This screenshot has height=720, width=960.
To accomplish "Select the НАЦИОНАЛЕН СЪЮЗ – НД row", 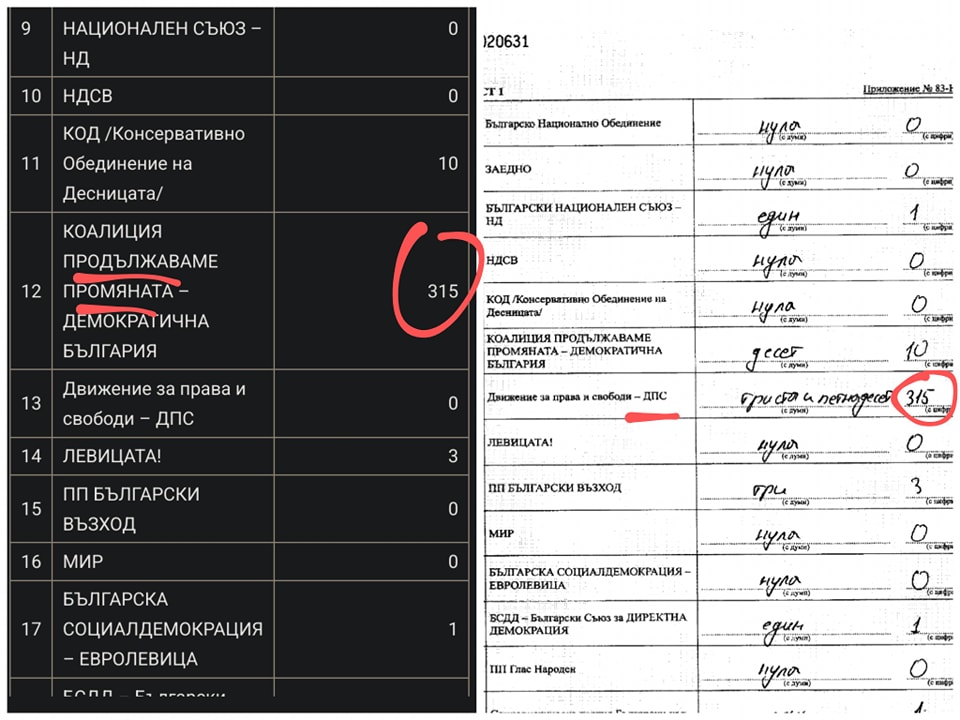I will (239, 42).
